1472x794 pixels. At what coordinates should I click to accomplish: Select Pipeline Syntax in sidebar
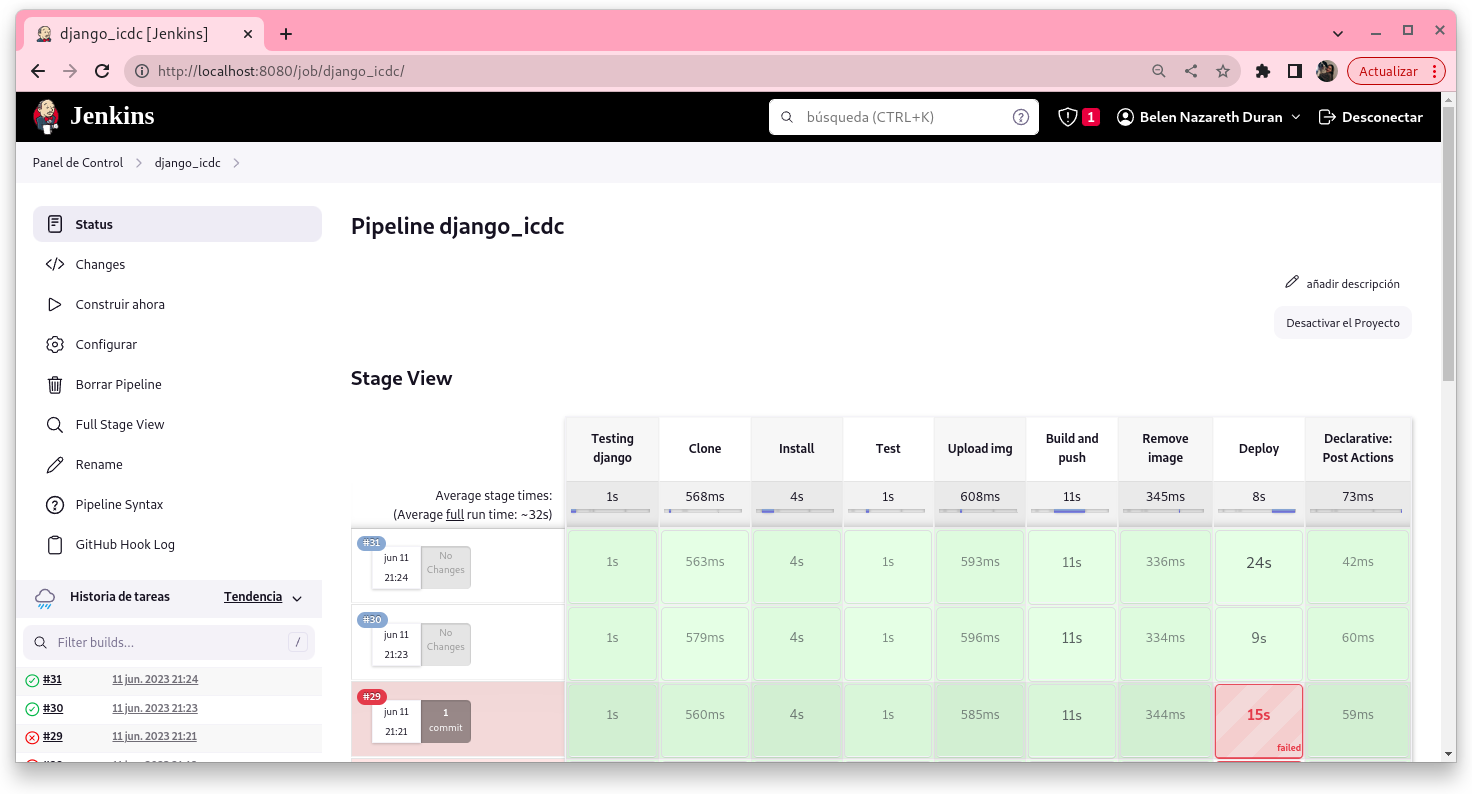tap(119, 505)
